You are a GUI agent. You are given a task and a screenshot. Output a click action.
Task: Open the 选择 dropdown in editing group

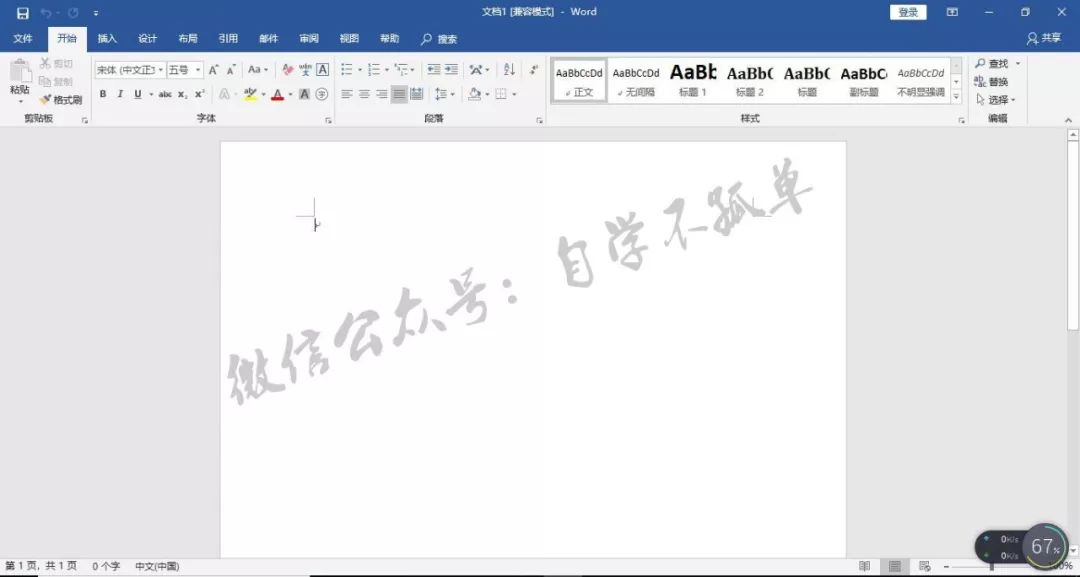click(996, 100)
